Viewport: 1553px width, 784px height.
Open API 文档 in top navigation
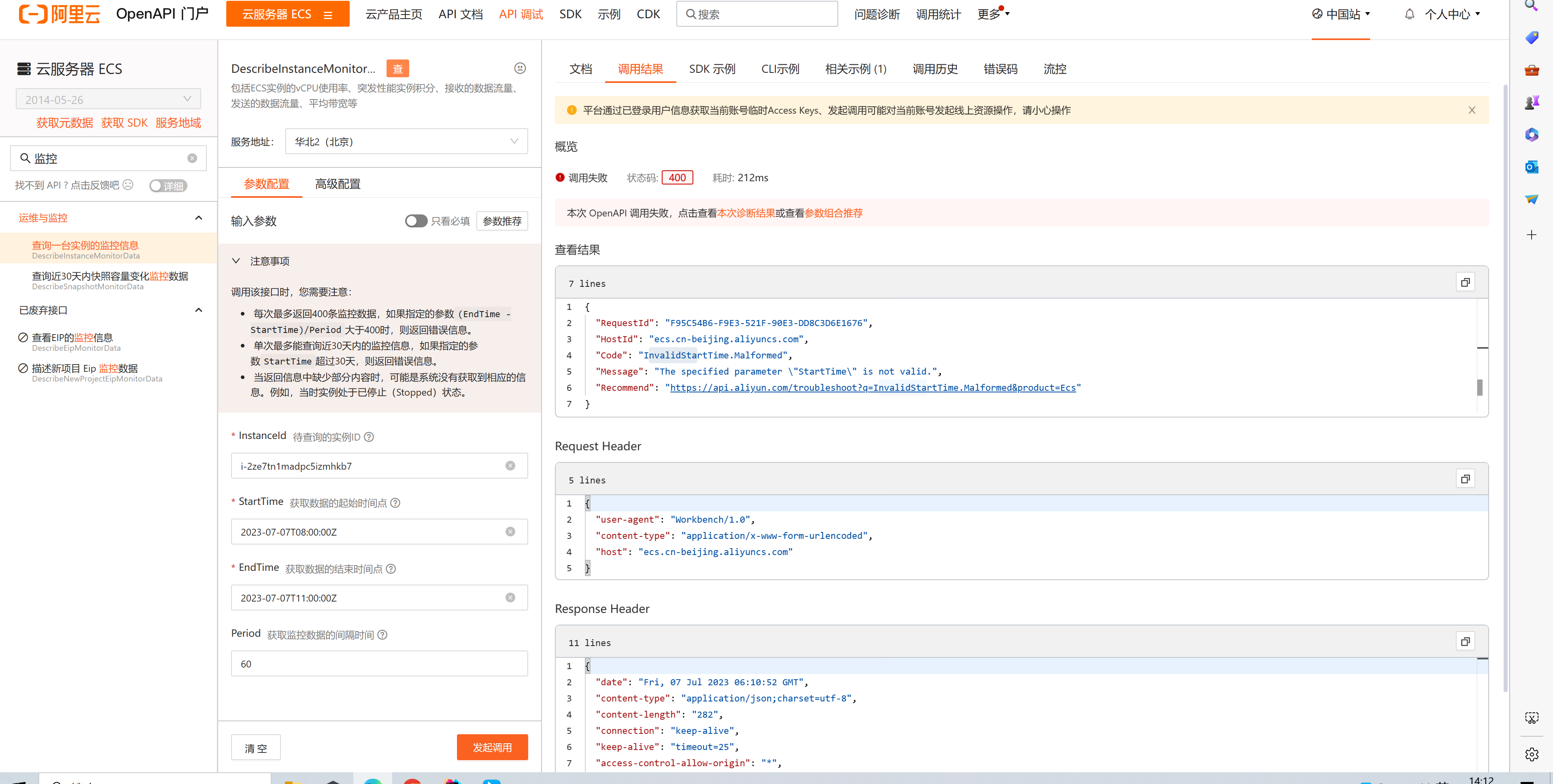461,14
